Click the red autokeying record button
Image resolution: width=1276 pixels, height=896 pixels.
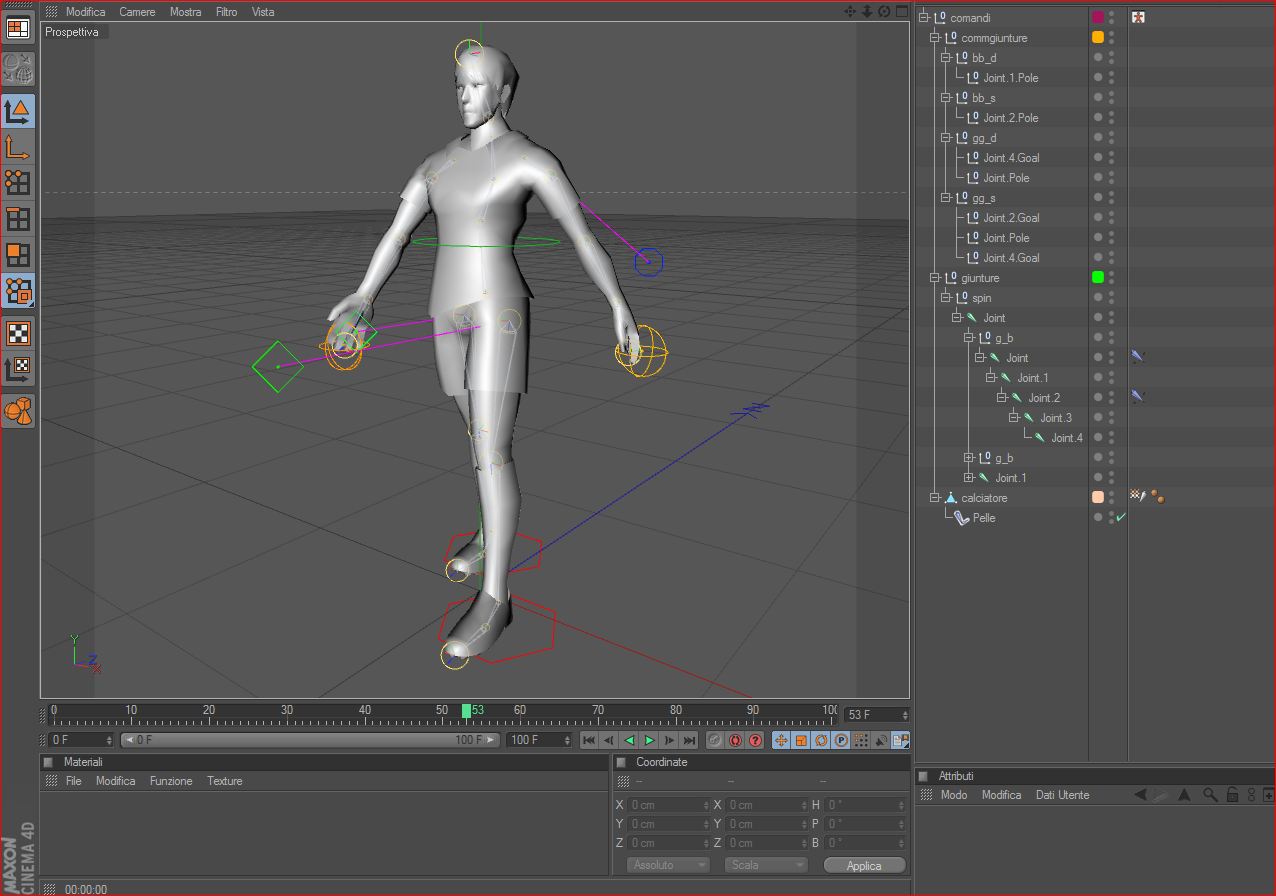pyautogui.click(x=735, y=740)
